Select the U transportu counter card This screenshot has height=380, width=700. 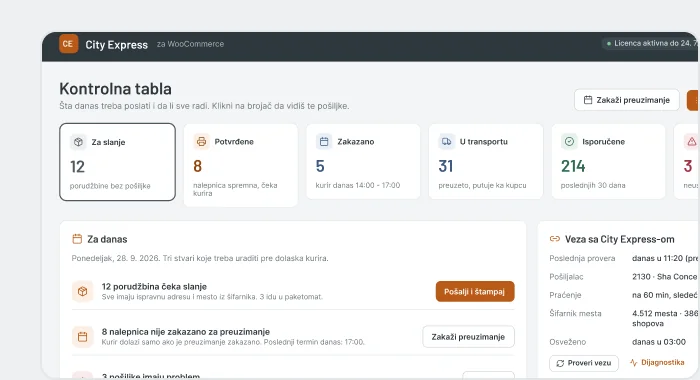[x=486, y=161]
